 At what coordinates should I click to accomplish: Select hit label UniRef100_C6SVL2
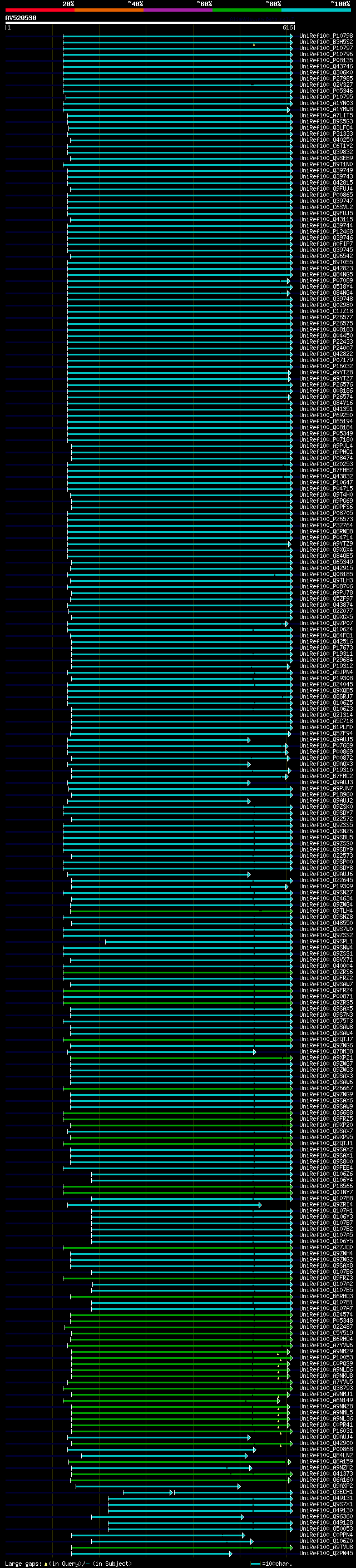(x=325, y=207)
